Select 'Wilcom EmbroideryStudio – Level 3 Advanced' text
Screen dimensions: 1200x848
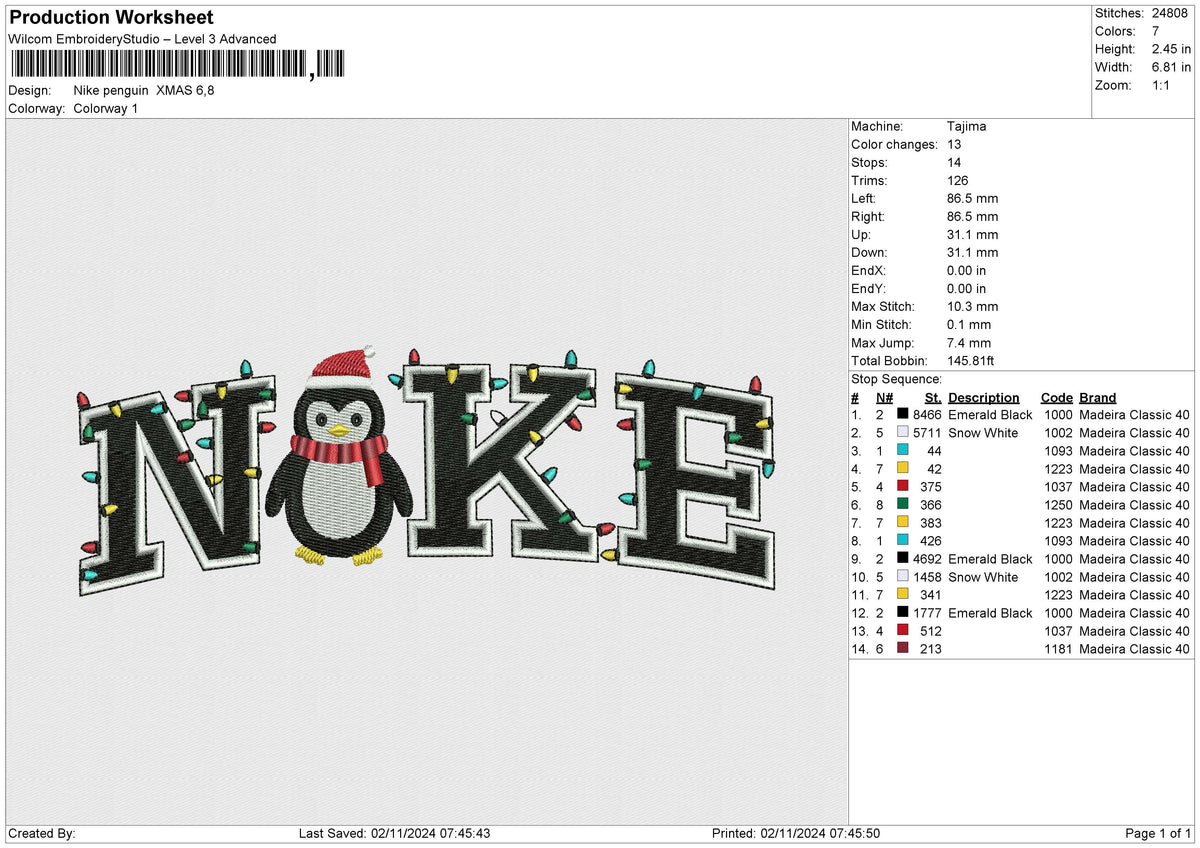click(142, 39)
